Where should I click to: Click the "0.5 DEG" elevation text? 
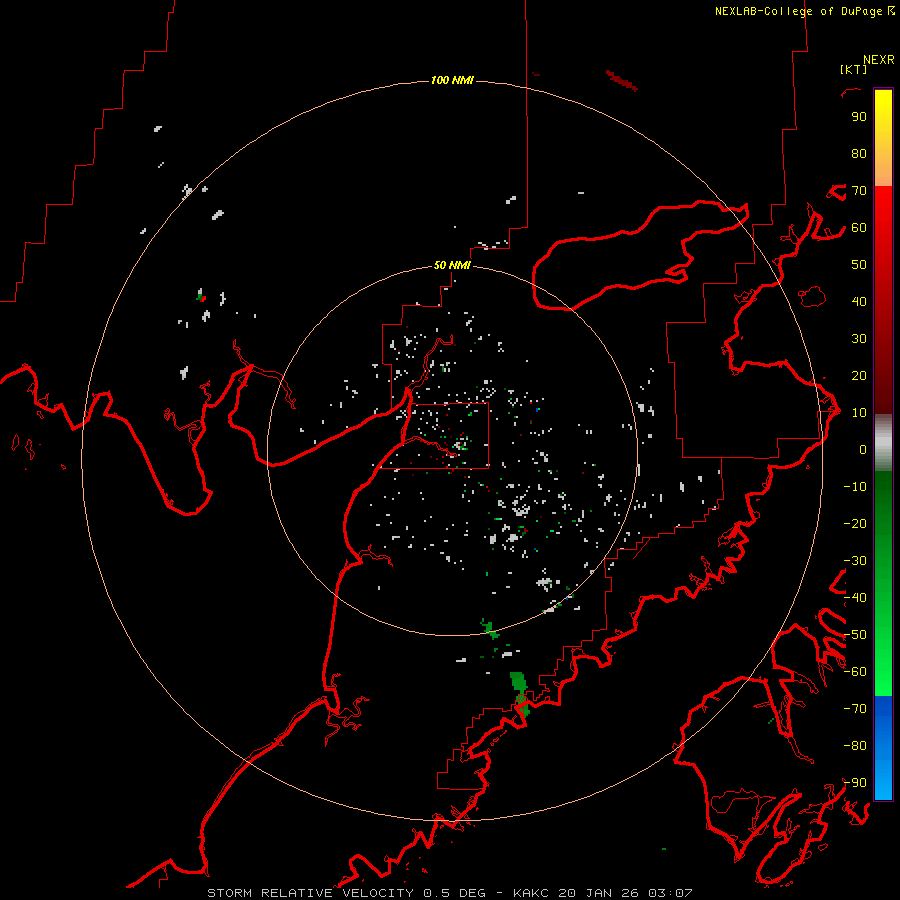click(x=455, y=893)
